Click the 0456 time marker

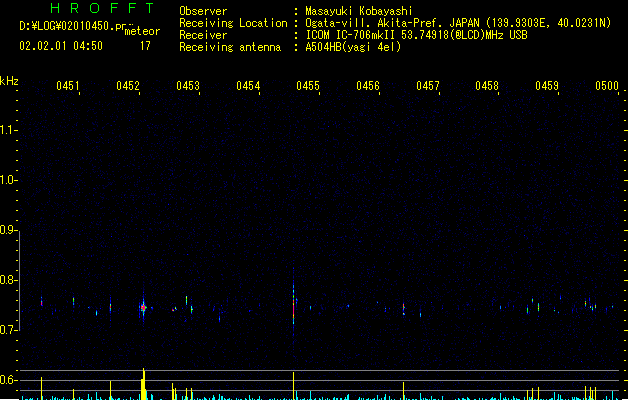click(368, 86)
